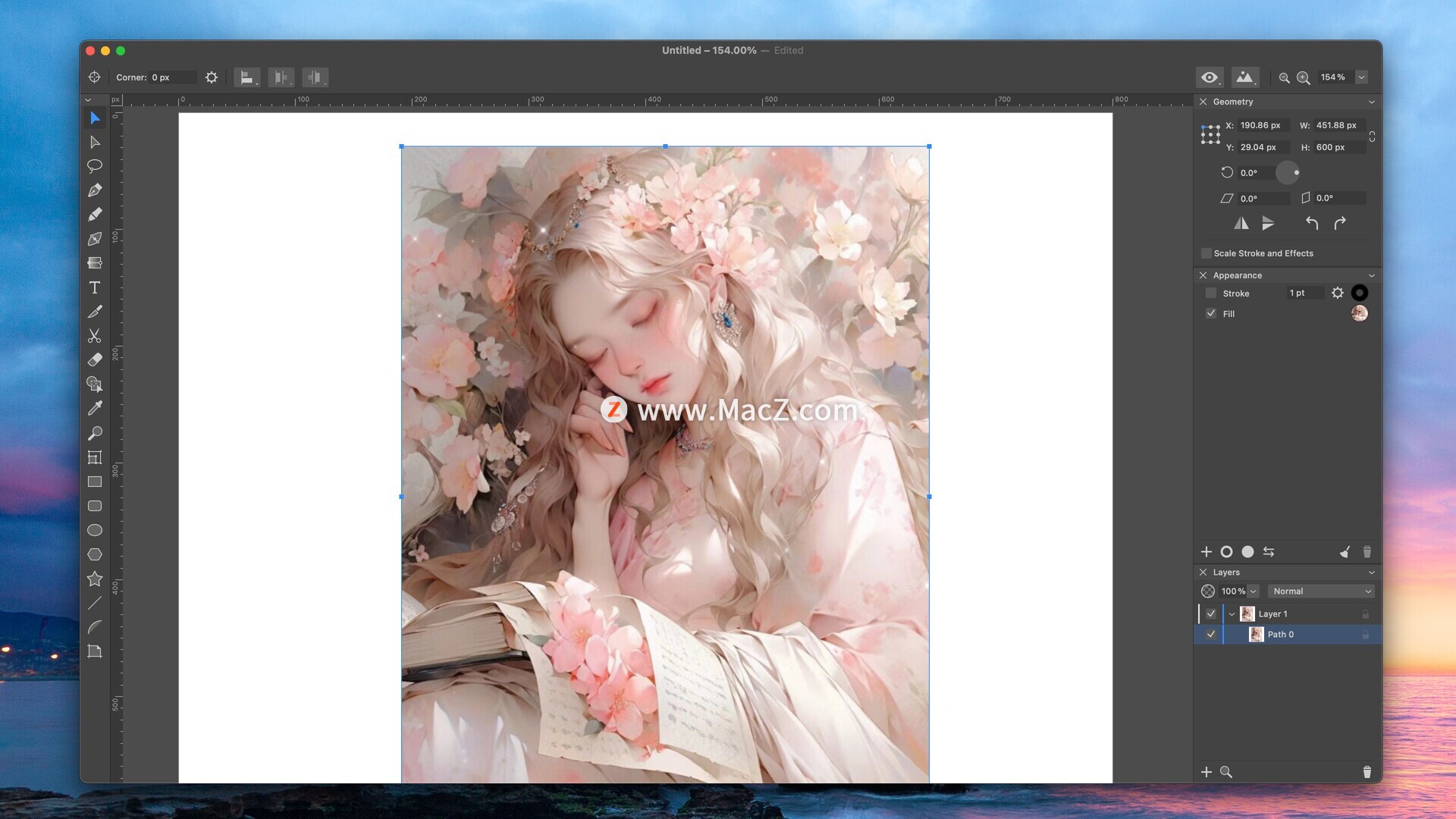Zoom in with the plus magnifier
This screenshot has height=819, width=1456.
(x=1304, y=77)
